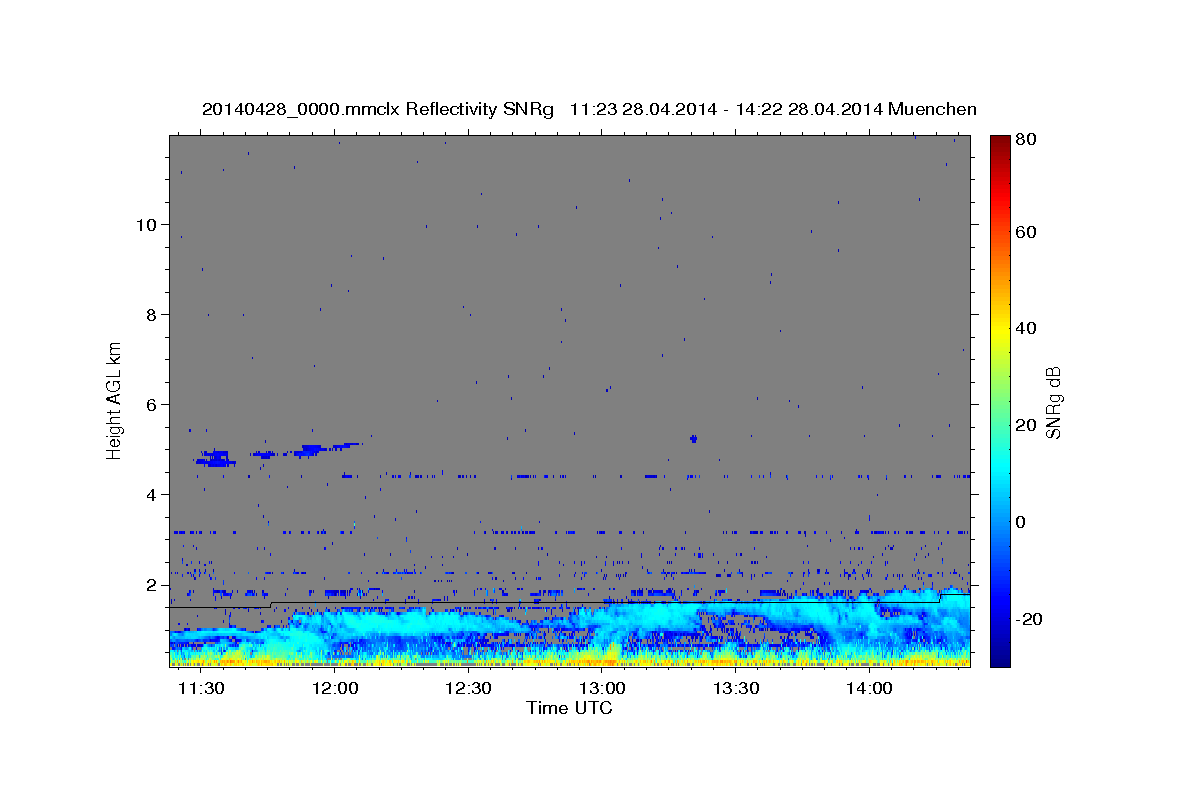Screen dimensions: 1200x800
Task: Click the small blue echo at 5.2 km near 13:20
Action: [693, 438]
